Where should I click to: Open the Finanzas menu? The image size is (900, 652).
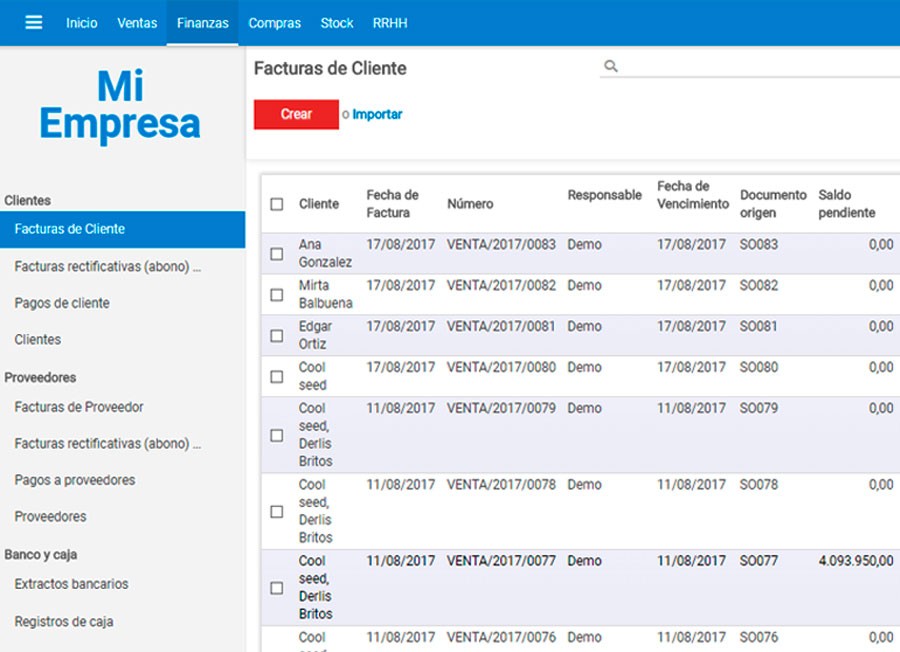click(203, 23)
